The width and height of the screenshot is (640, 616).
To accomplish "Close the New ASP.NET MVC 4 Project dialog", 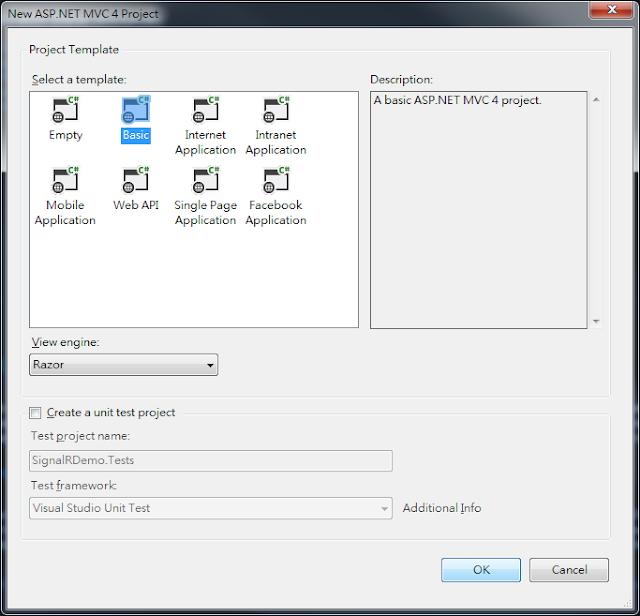I will coord(612,9).
